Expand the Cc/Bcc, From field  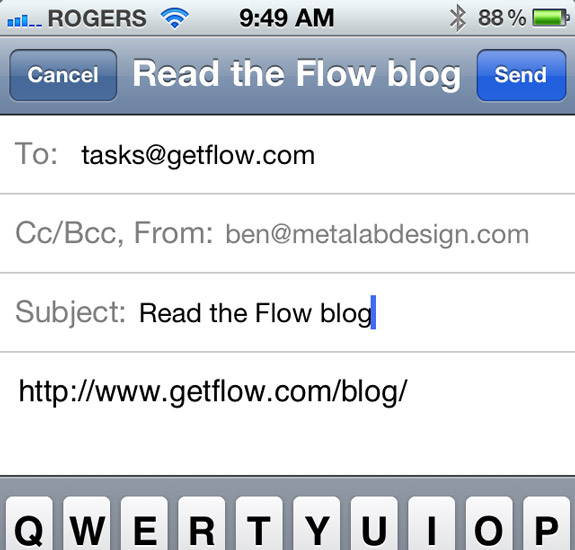pyautogui.click(x=288, y=233)
